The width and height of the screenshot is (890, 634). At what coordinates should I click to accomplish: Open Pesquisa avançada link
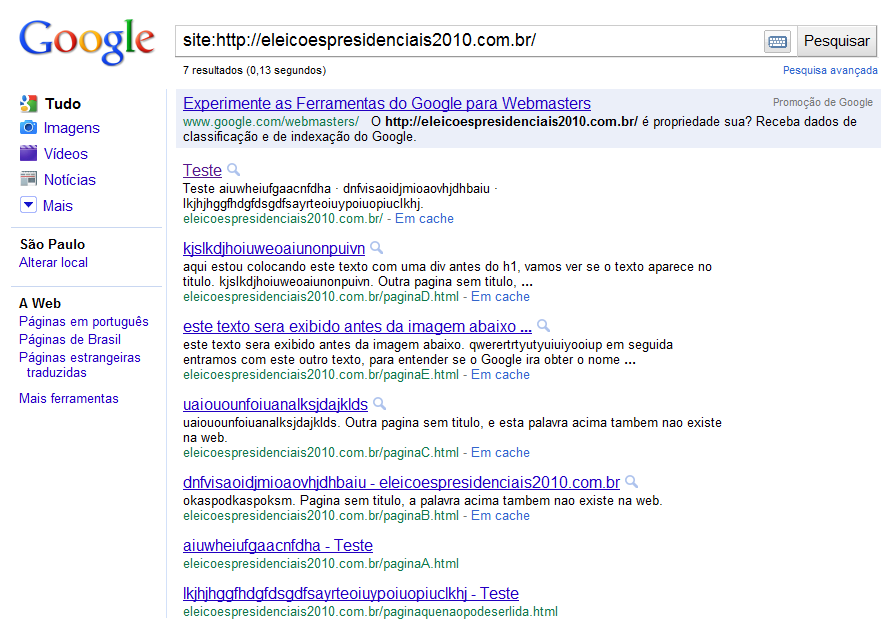(x=830, y=71)
